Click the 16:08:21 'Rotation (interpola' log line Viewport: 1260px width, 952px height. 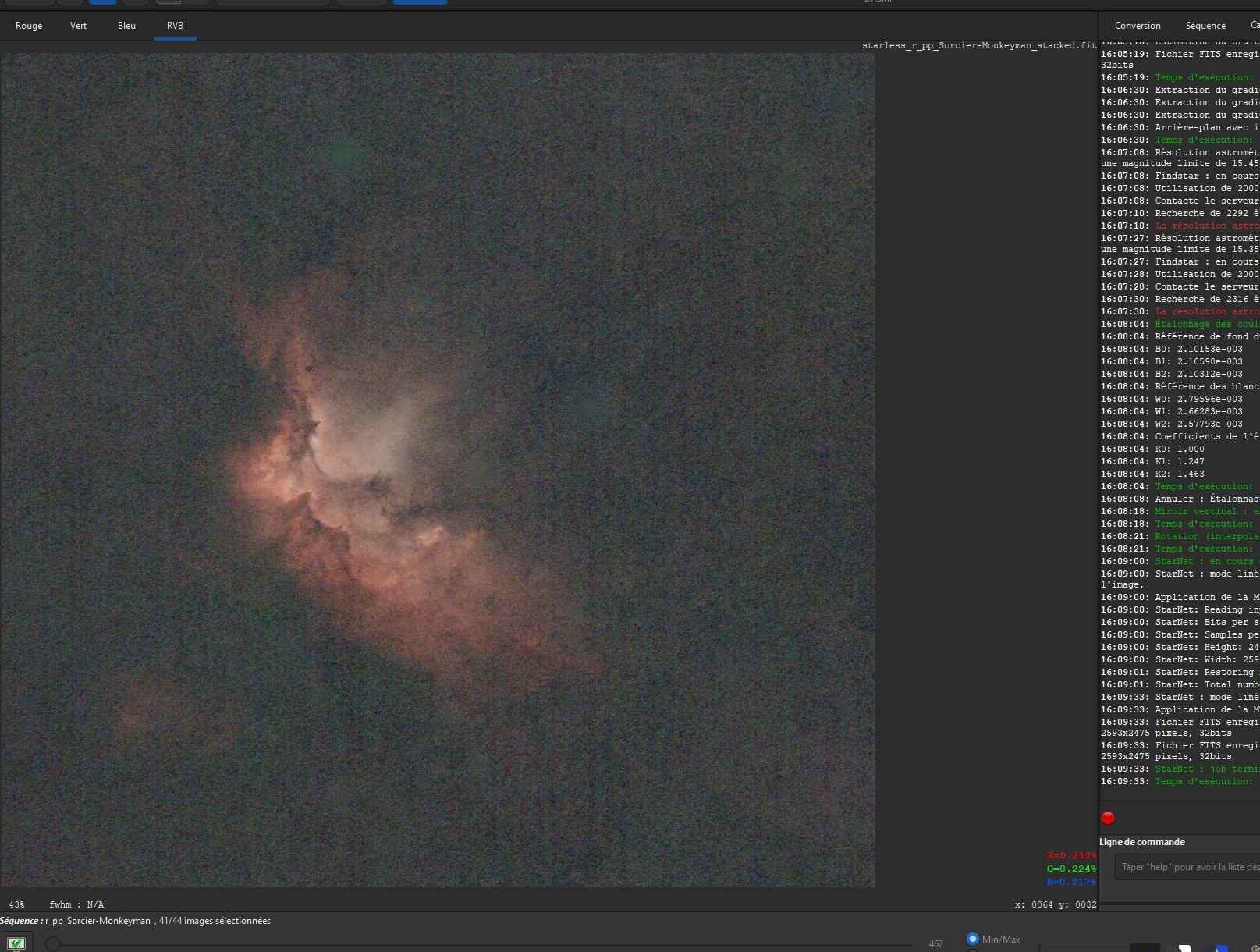tap(1180, 536)
